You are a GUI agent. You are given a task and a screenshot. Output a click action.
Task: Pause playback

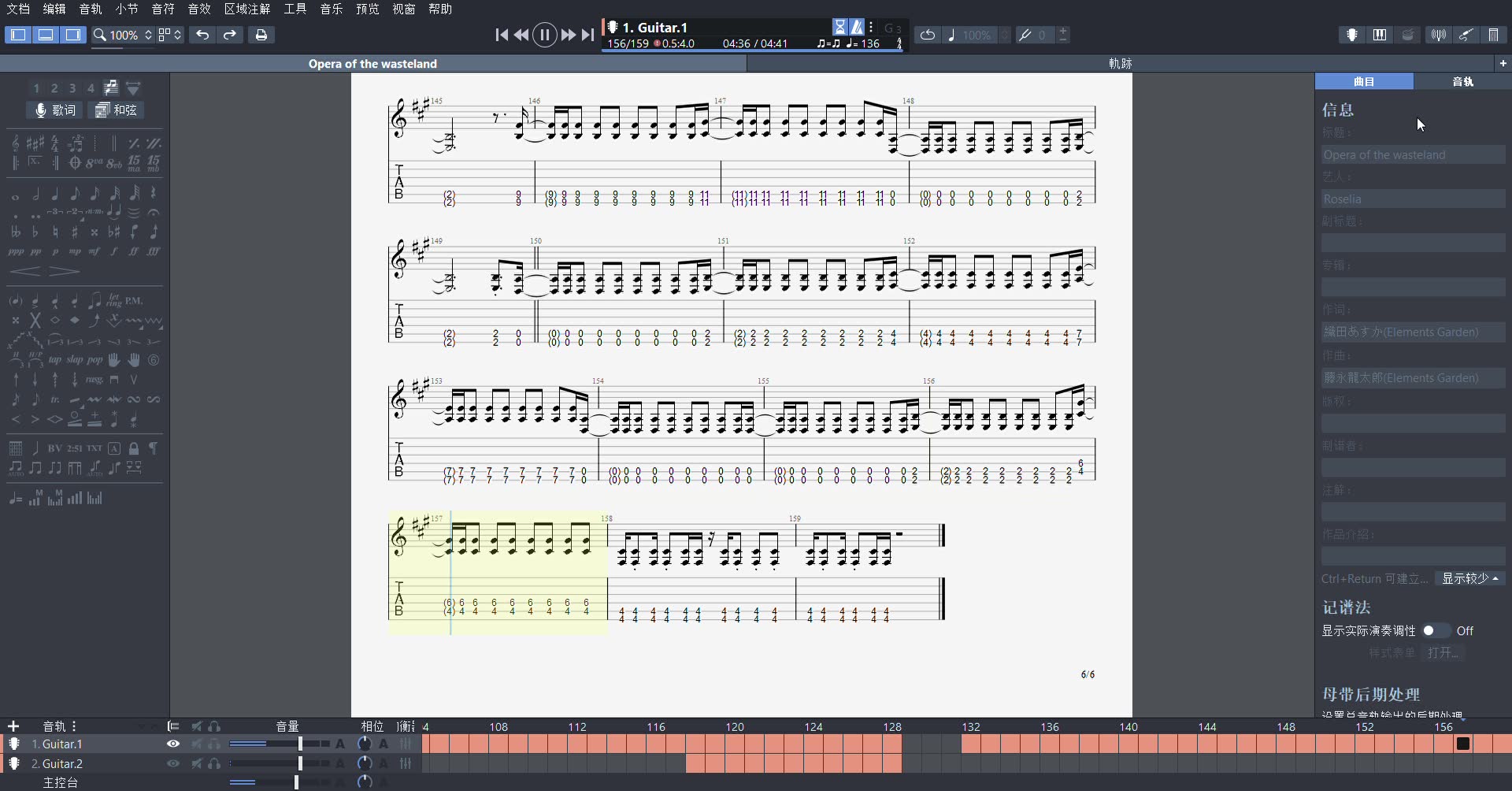click(545, 35)
